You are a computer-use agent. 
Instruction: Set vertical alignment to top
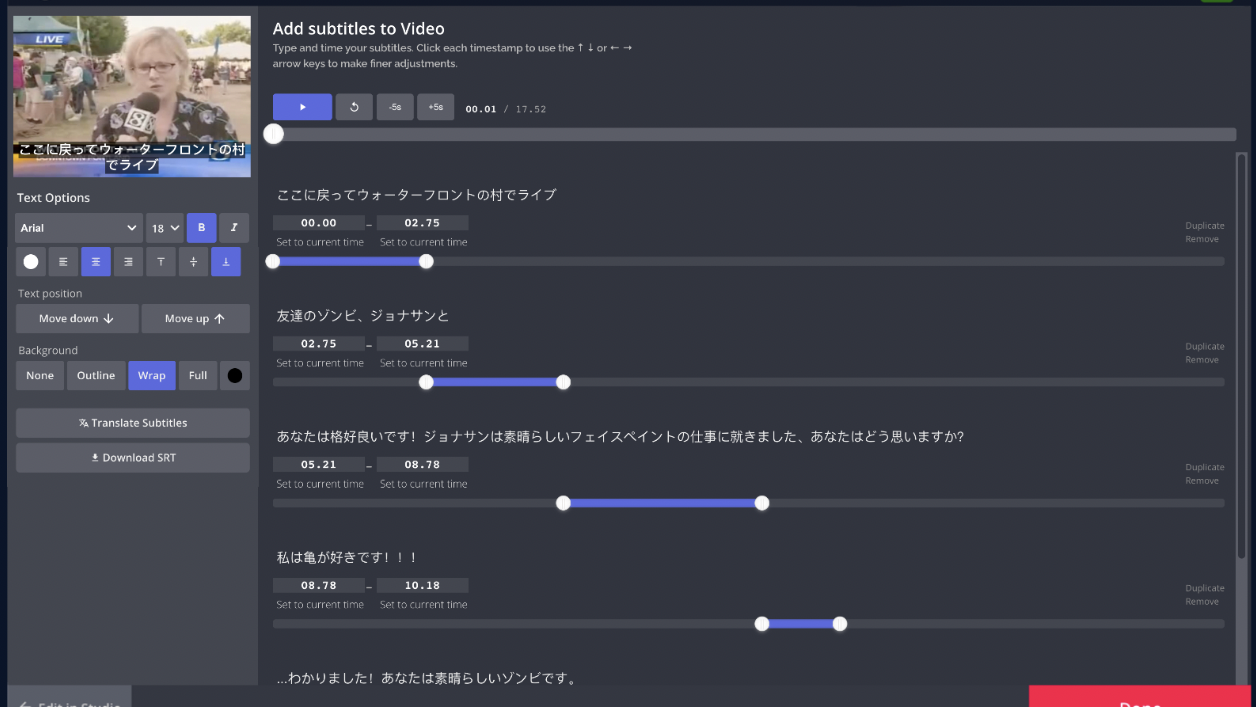tap(160, 261)
